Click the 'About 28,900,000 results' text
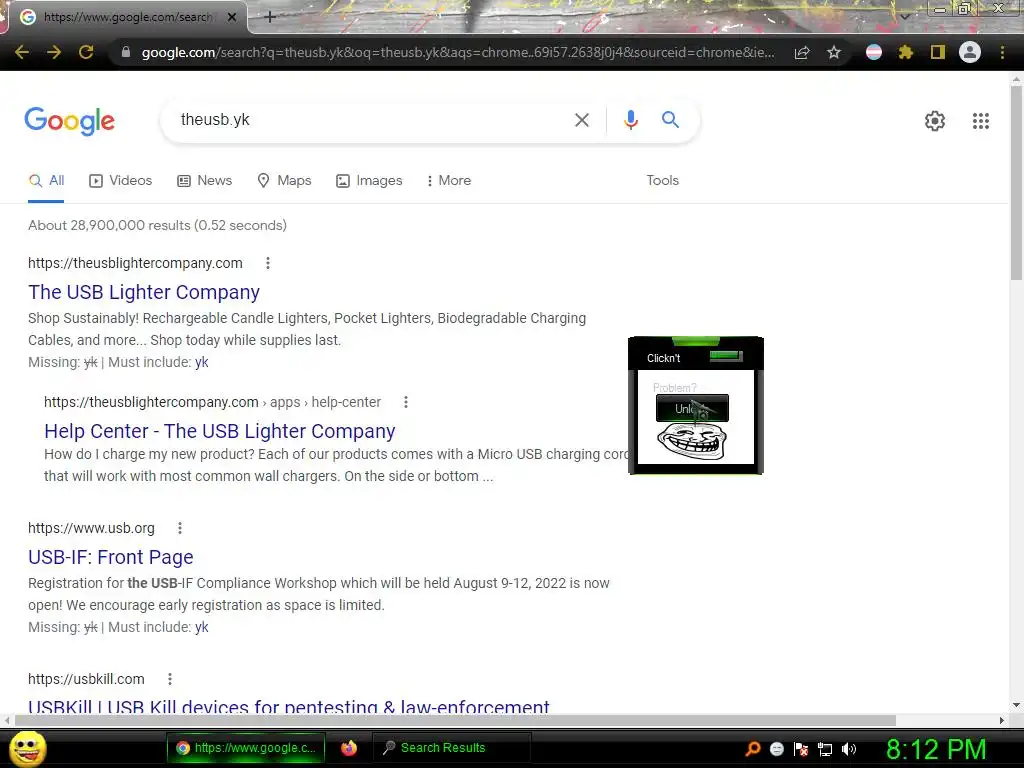The height and width of the screenshot is (768, 1024). click(x=157, y=225)
